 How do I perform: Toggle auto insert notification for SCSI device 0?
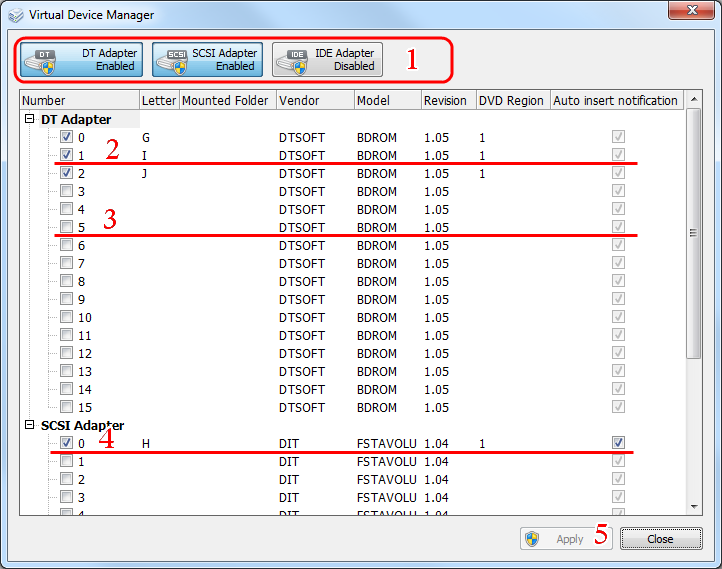point(619,443)
